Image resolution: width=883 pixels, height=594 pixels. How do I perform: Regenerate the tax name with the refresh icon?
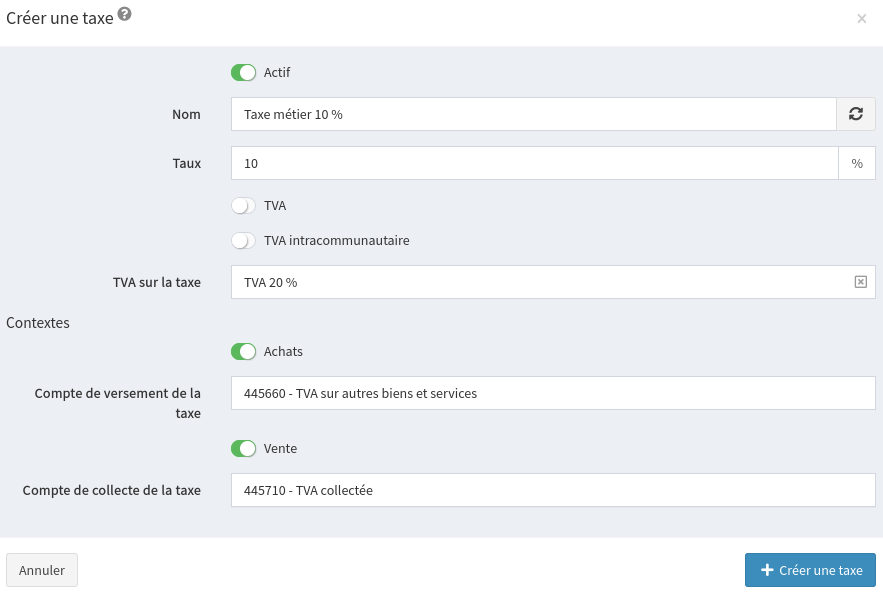coord(855,114)
